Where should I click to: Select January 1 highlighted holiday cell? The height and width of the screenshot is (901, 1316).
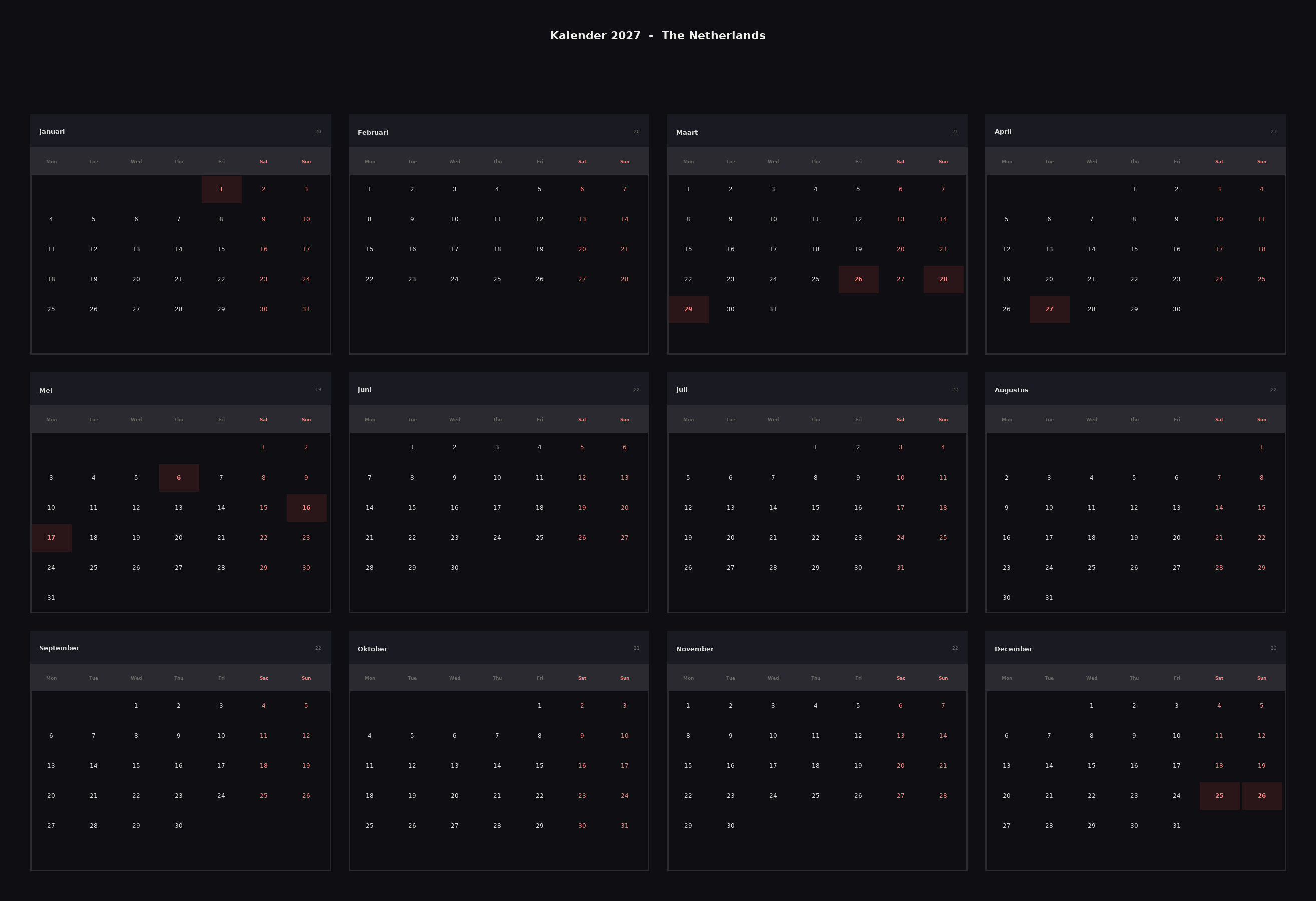coord(221,189)
